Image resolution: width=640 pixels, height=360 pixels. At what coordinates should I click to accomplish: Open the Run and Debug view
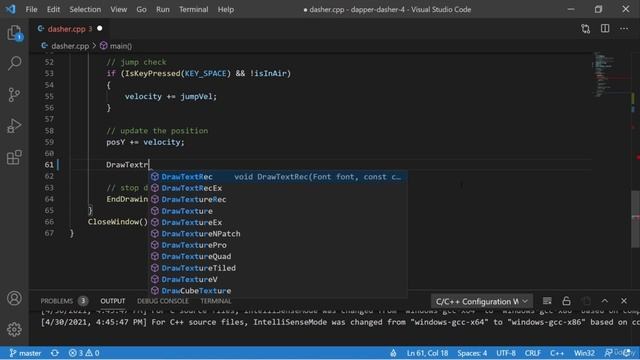pyautogui.click(x=14, y=126)
